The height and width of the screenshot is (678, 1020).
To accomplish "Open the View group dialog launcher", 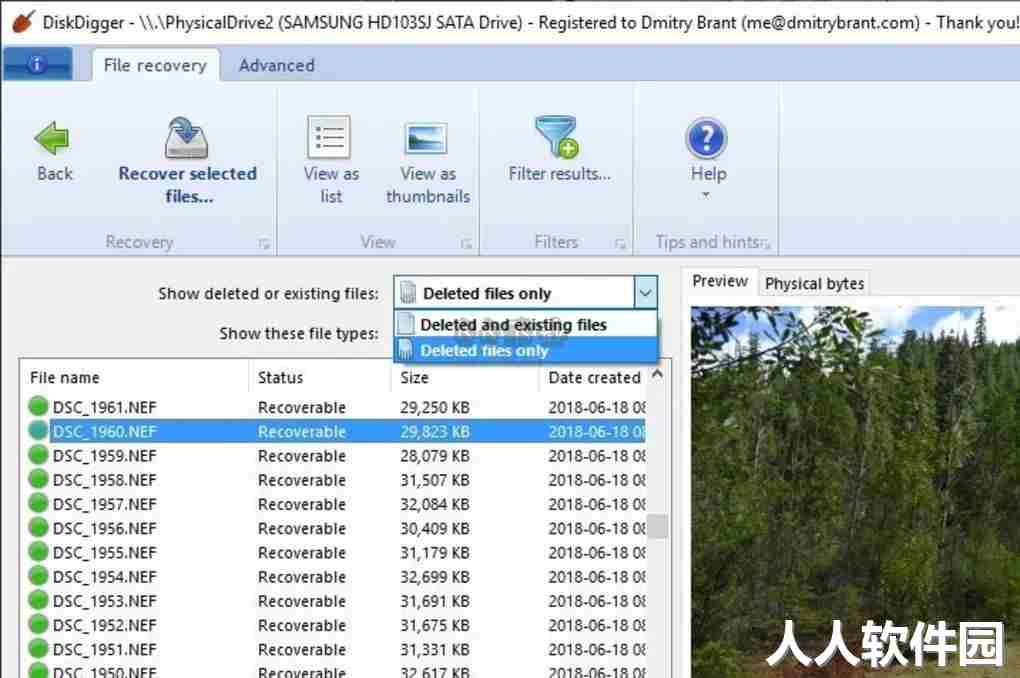I will click(x=466, y=244).
